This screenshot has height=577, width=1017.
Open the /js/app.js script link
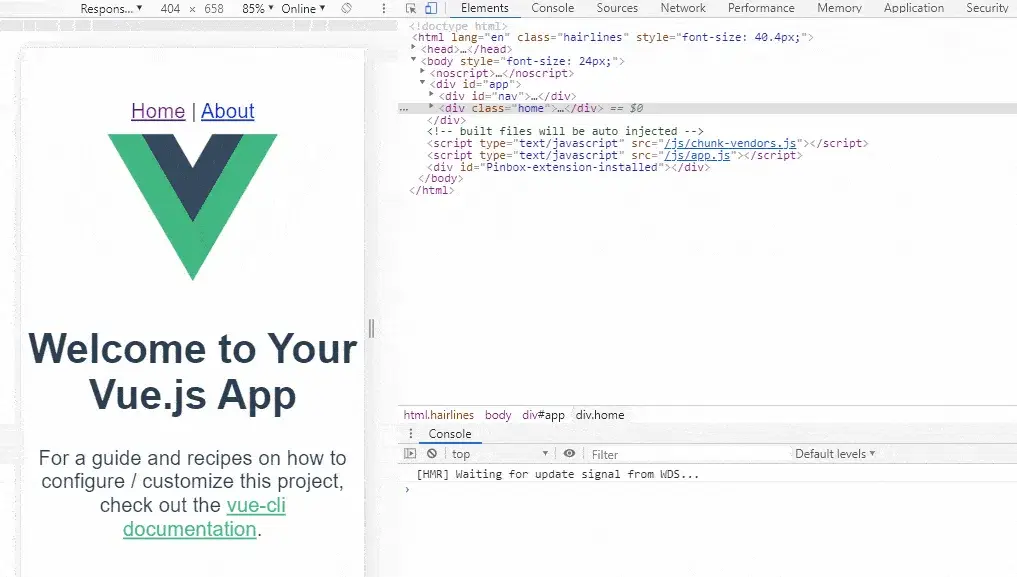point(697,155)
